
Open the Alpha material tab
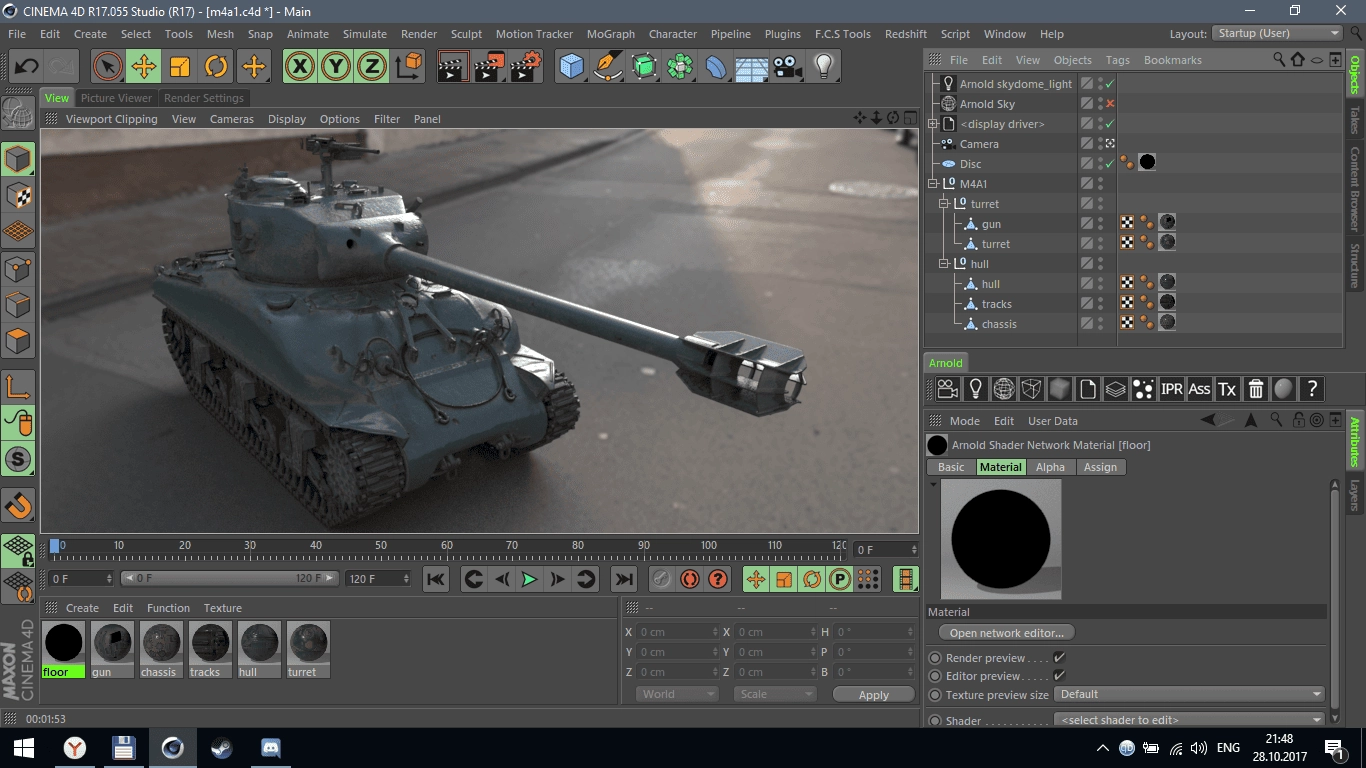point(1050,467)
